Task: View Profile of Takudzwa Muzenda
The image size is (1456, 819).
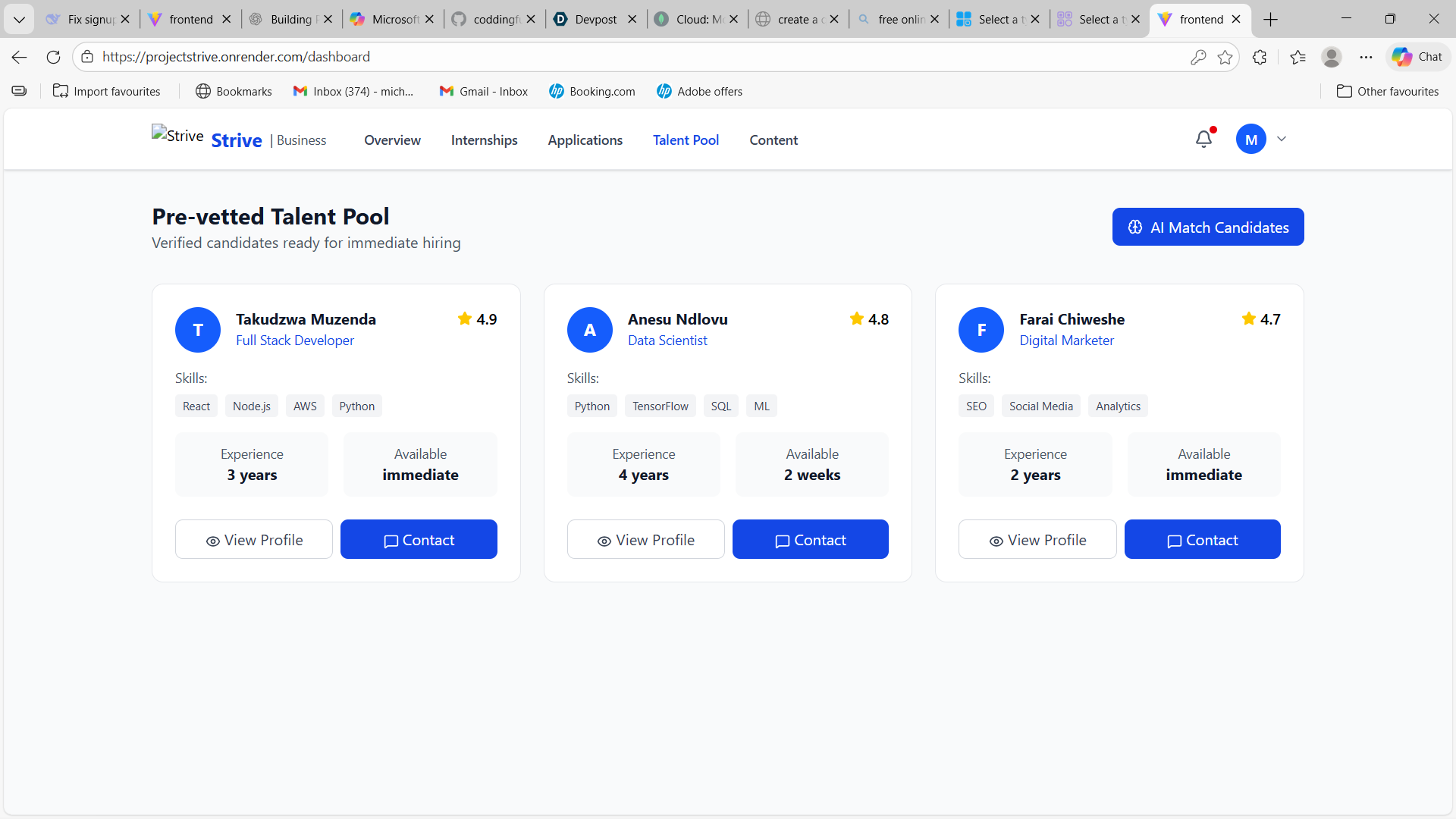Action: point(254,540)
